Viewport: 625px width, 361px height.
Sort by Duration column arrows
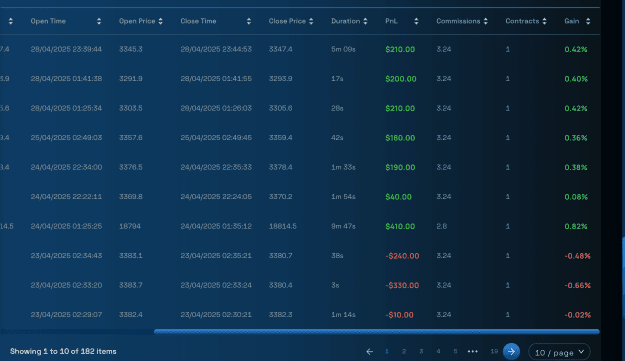point(365,22)
